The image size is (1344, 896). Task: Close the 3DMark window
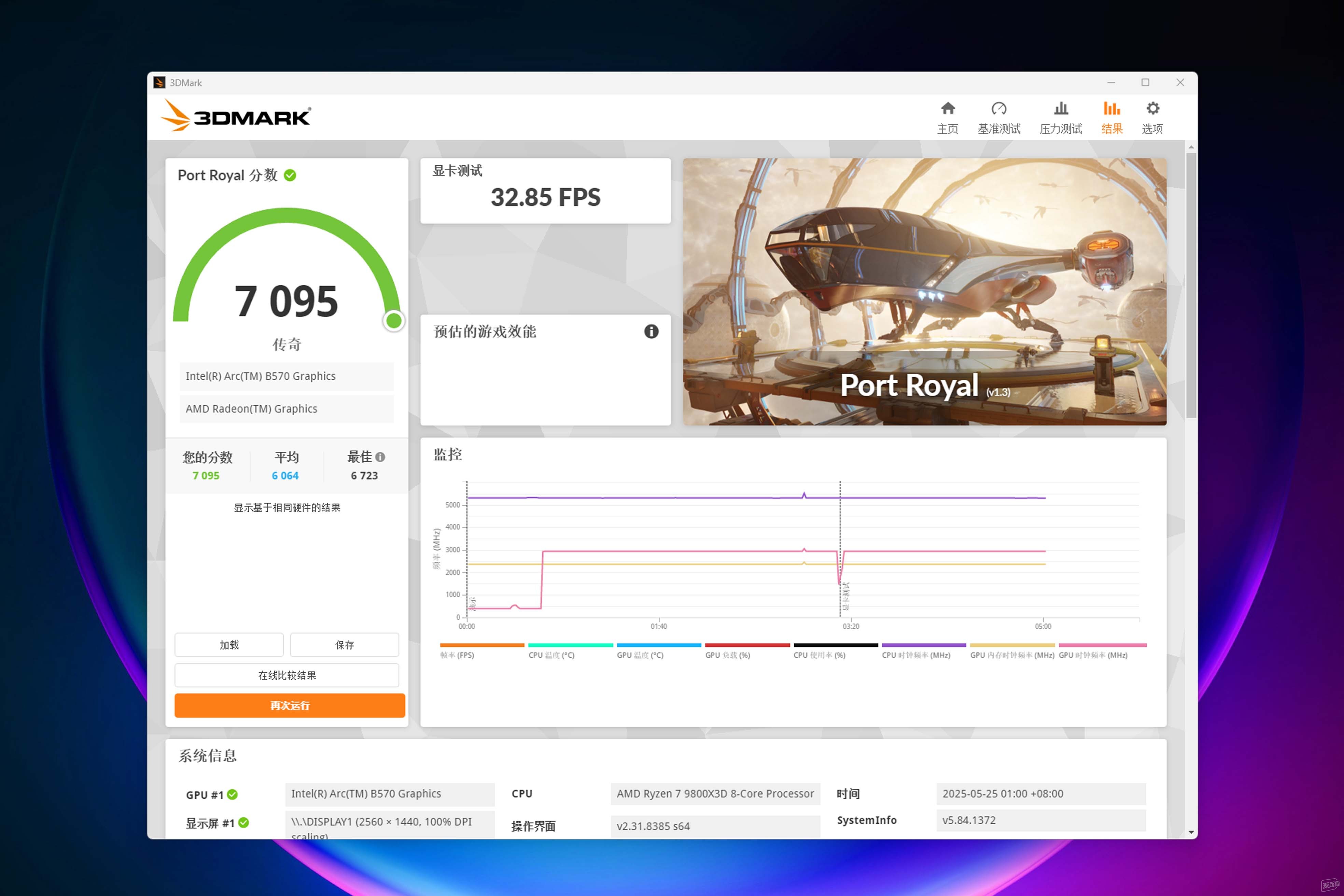(x=1180, y=83)
